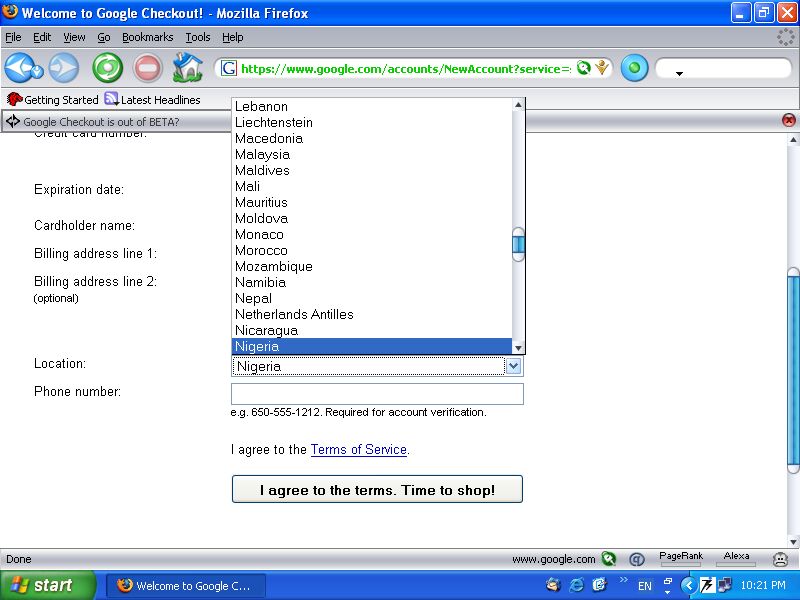The width and height of the screenshot is (800, 600).
Task: Toggle the Location dropdown arrow
Action: [x=514, y=366]
